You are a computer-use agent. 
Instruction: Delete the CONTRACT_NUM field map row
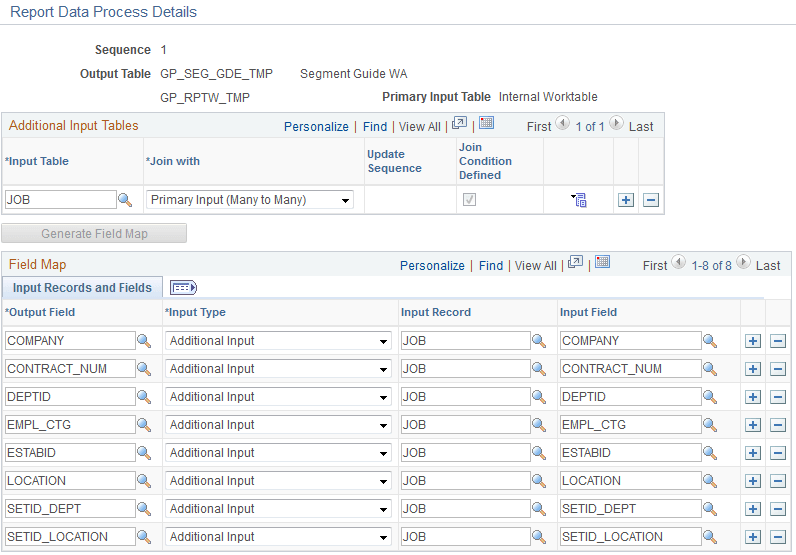778,369
